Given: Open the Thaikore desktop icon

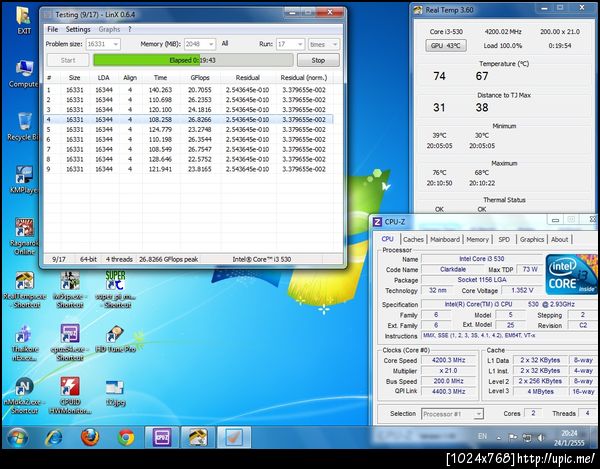Looking at the screenshot, I should pyautogui.click(x=24, y=343).
